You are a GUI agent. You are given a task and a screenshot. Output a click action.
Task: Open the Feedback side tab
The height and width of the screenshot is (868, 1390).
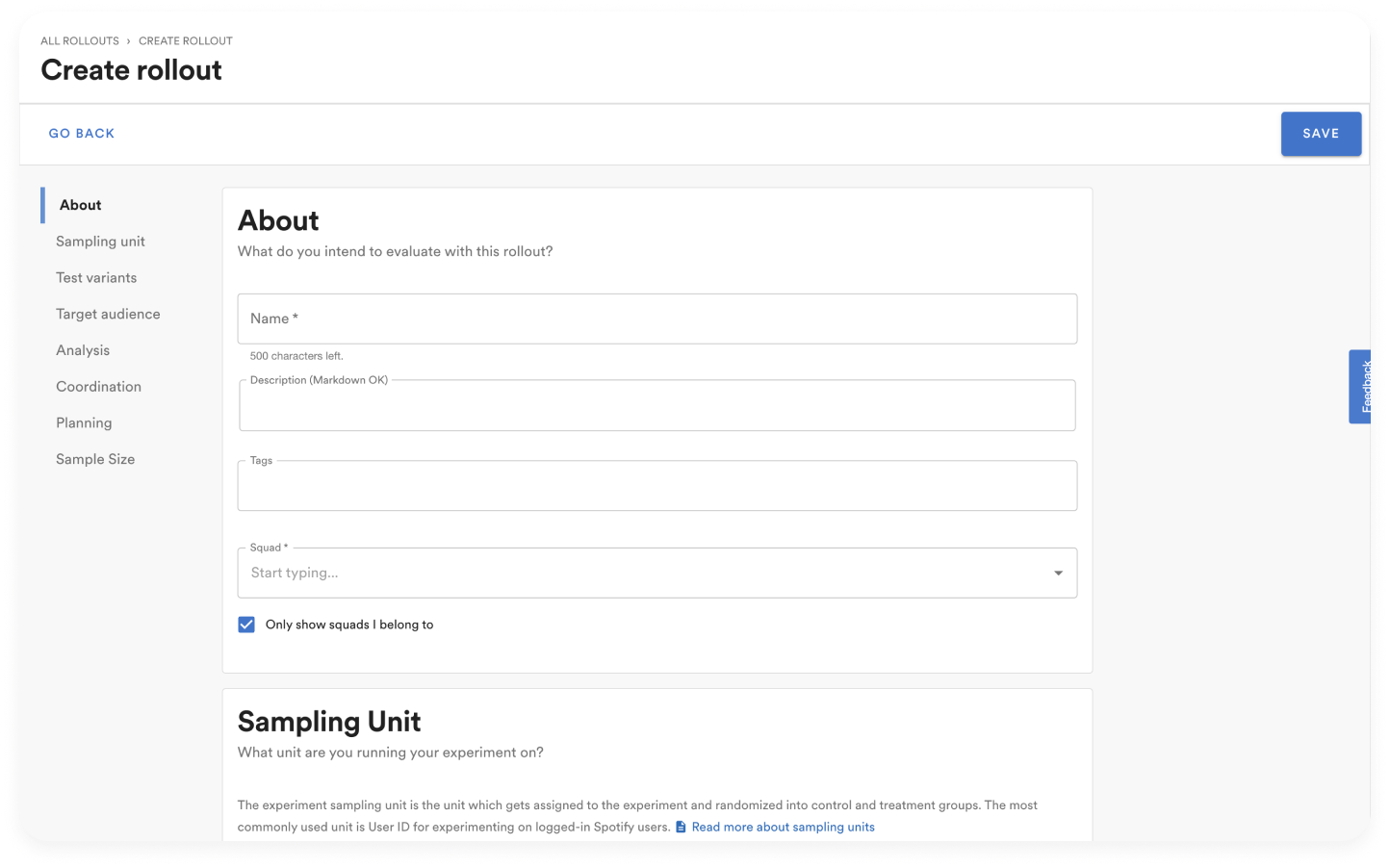(1361, 386)
